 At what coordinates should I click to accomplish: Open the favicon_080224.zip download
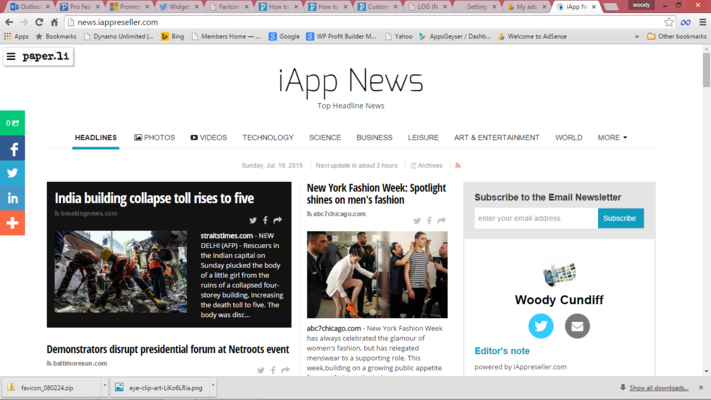point(52,387)
